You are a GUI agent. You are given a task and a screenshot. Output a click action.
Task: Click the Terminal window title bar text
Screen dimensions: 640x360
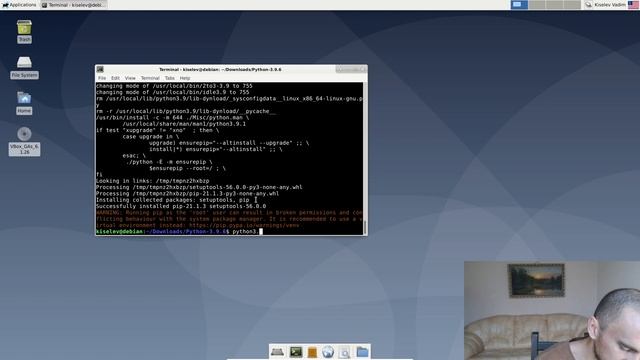click(x=220, y=69)
